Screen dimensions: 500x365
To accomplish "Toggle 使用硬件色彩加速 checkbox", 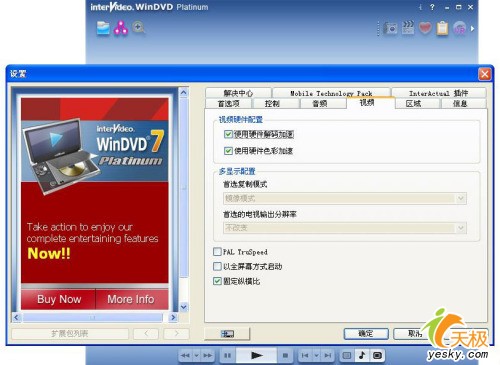I will point(228,151).
